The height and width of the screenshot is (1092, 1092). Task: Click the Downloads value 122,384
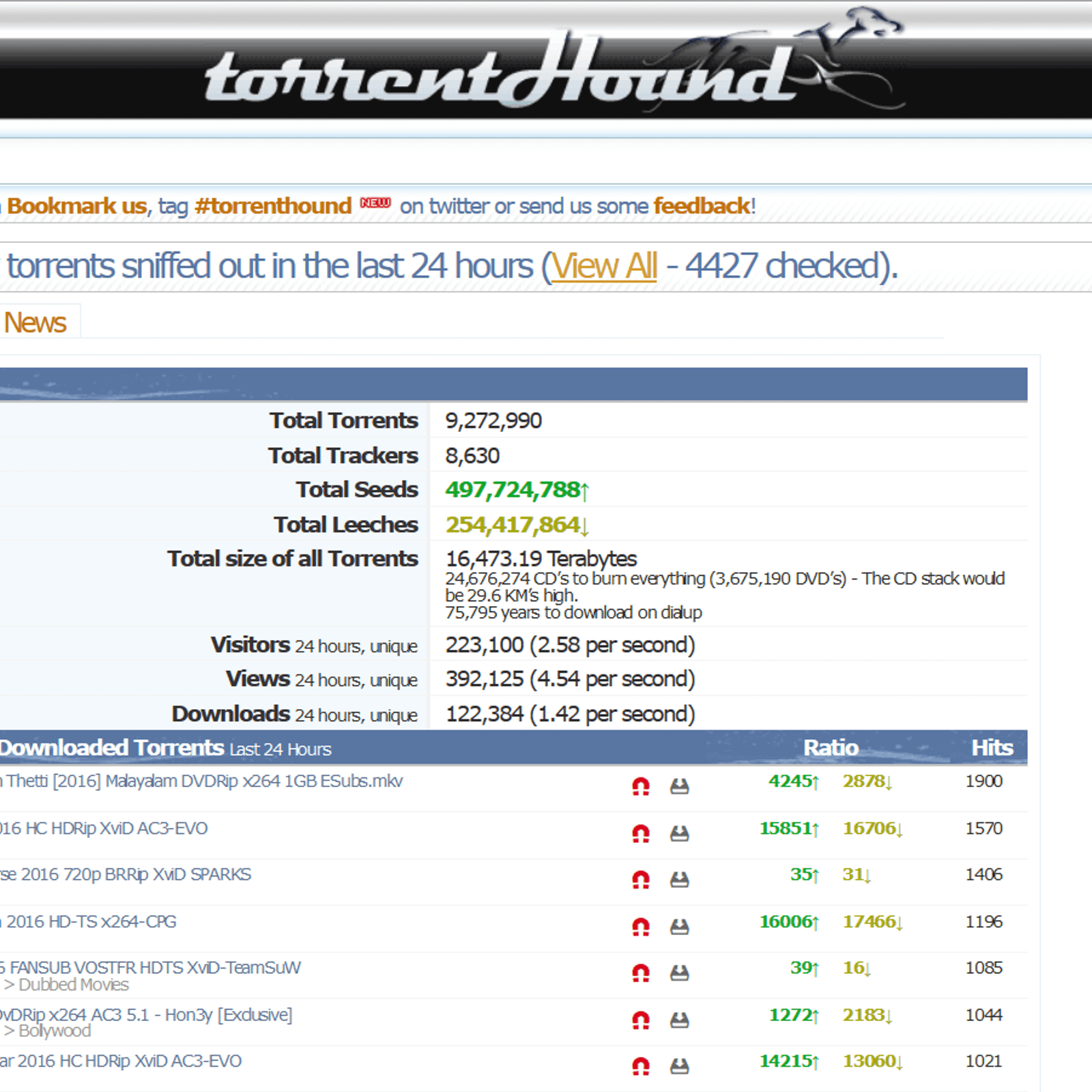(x=570, y=714)
